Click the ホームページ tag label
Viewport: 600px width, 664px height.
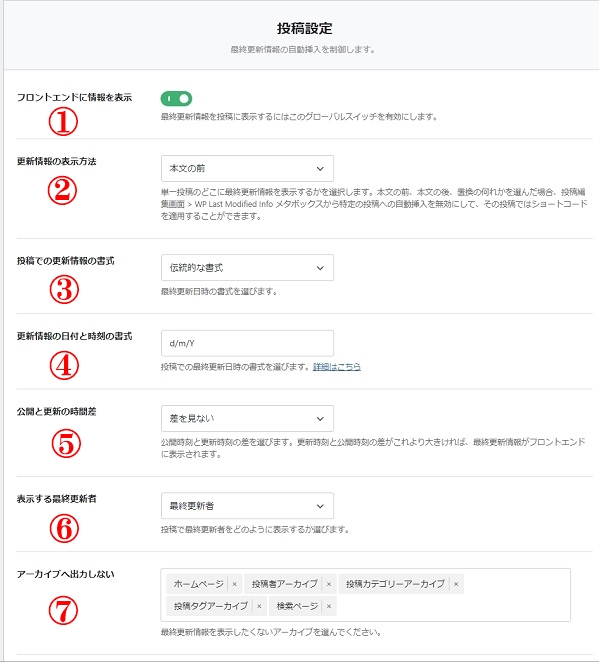tap(200, 584)
